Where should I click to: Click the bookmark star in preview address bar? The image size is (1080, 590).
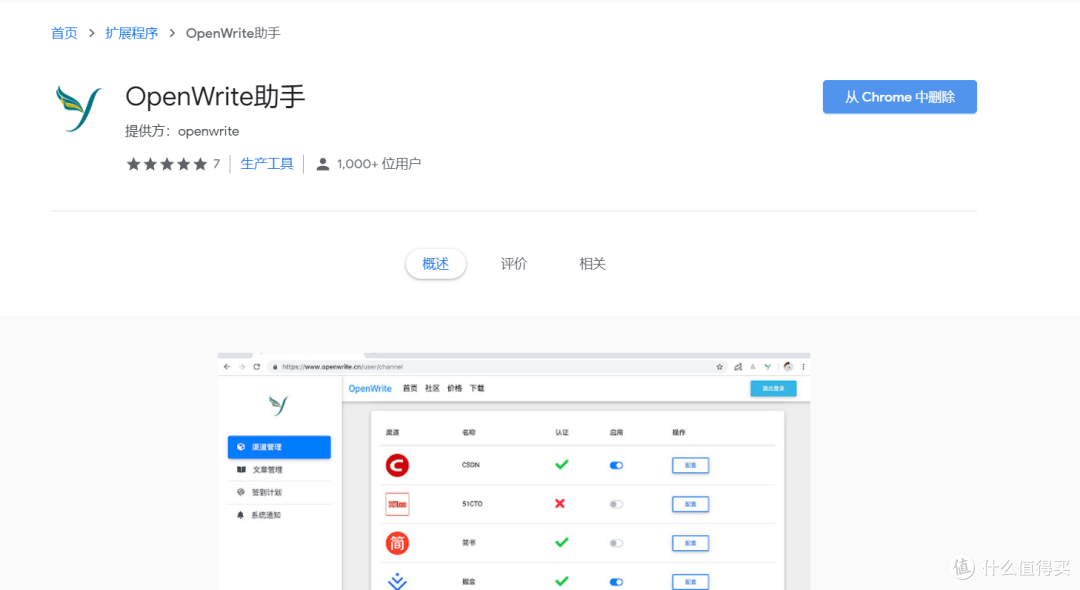tap(720, 367)
